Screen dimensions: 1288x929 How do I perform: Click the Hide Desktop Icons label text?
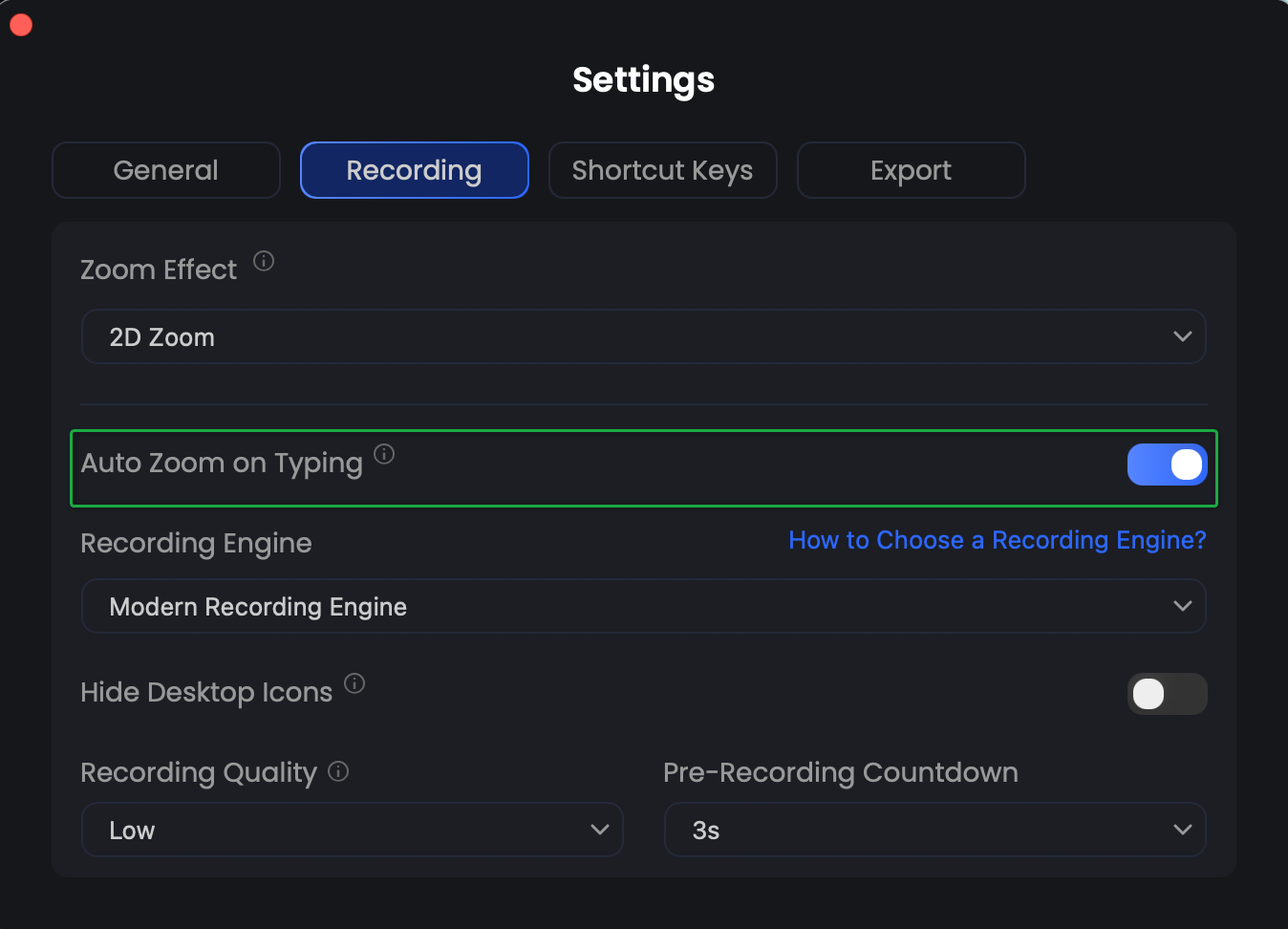tap(206, 693)
